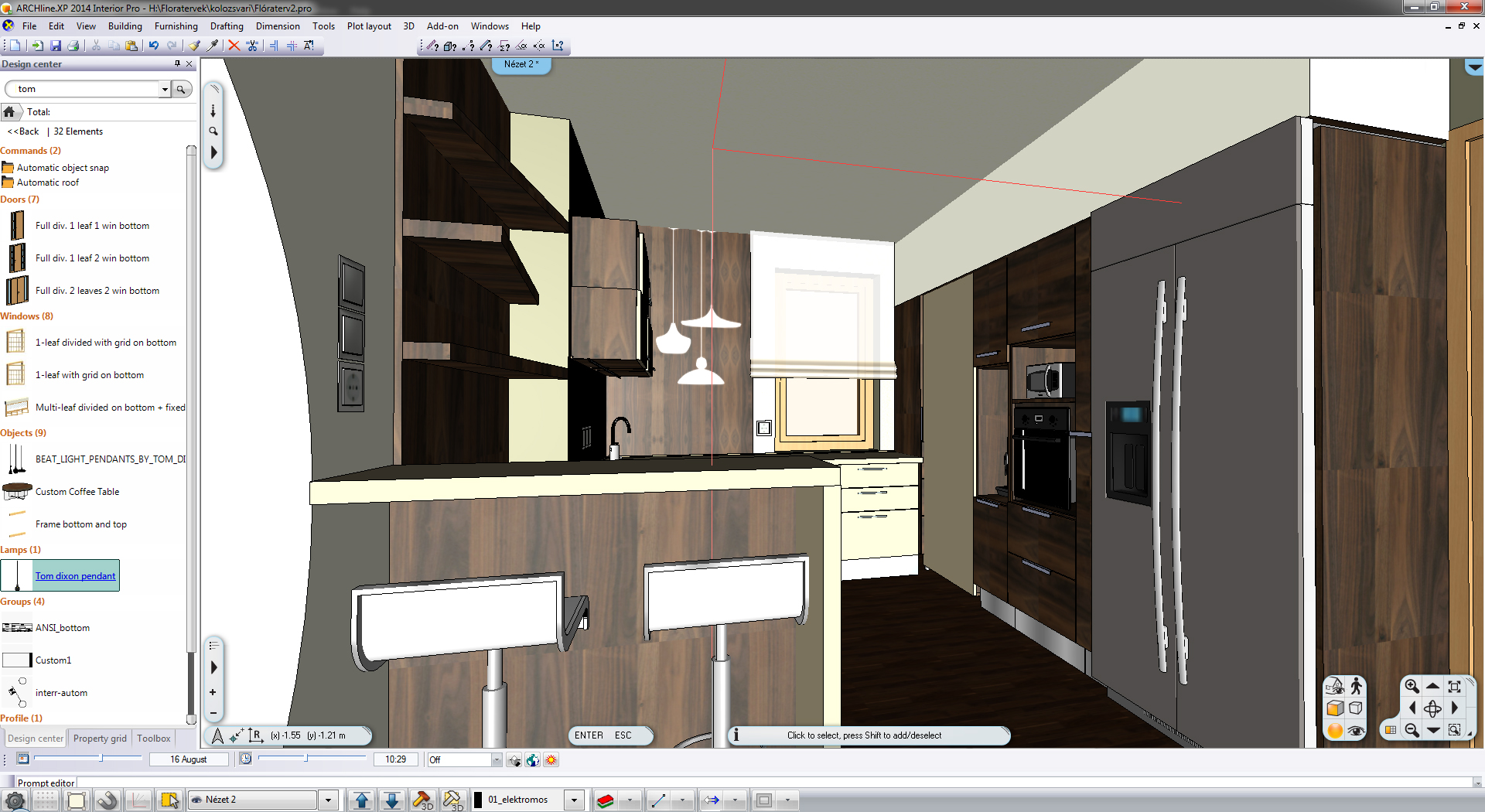Click the red X delete icon
Screen dimensions: 1485x812
click(234, 46)
